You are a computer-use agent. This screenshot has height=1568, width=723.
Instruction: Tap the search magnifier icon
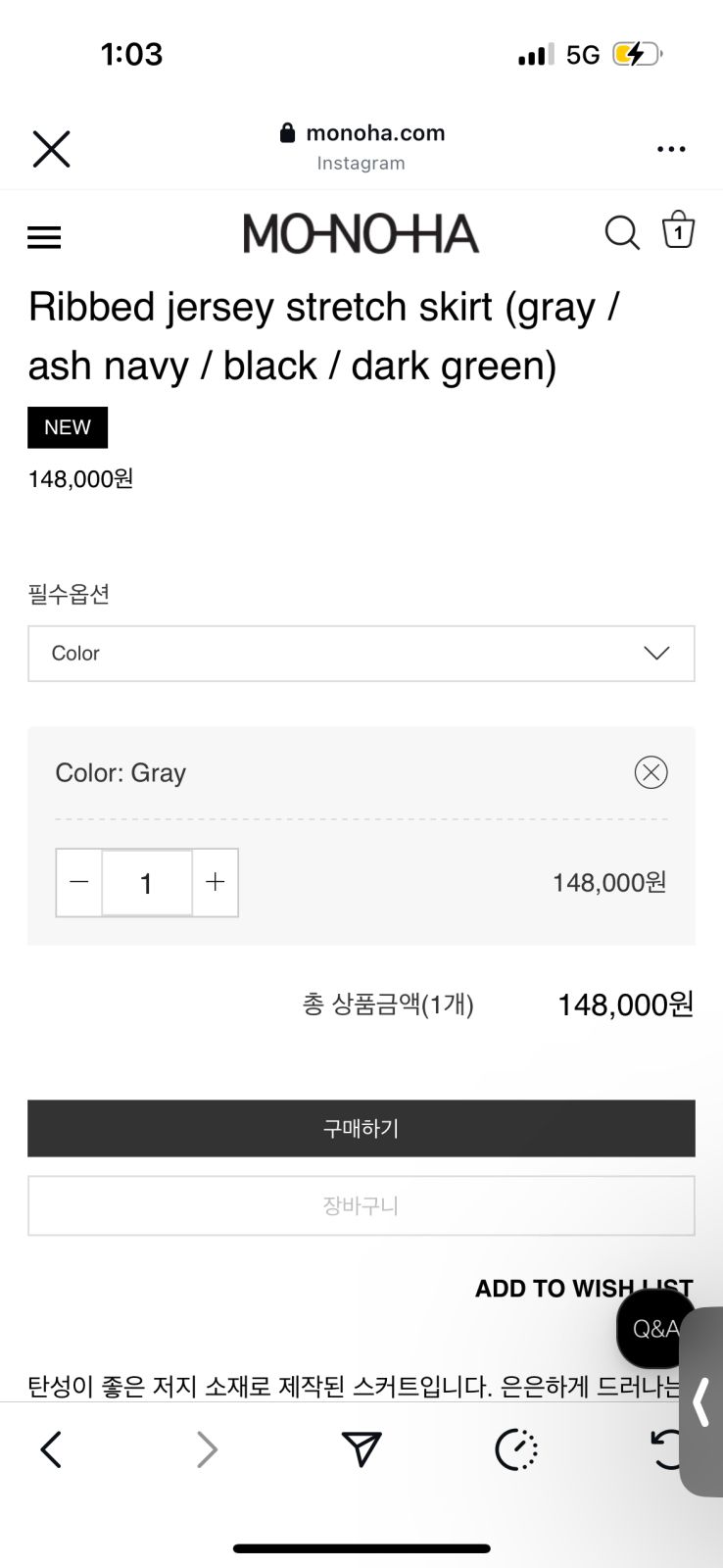[621, 233]
